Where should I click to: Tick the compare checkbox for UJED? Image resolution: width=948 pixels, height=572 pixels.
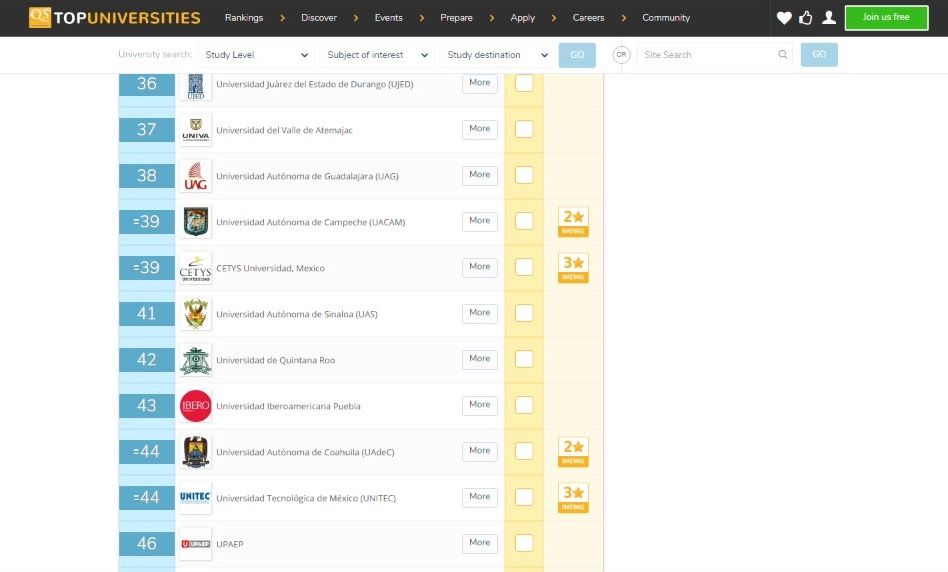click(x=524, y=83)
